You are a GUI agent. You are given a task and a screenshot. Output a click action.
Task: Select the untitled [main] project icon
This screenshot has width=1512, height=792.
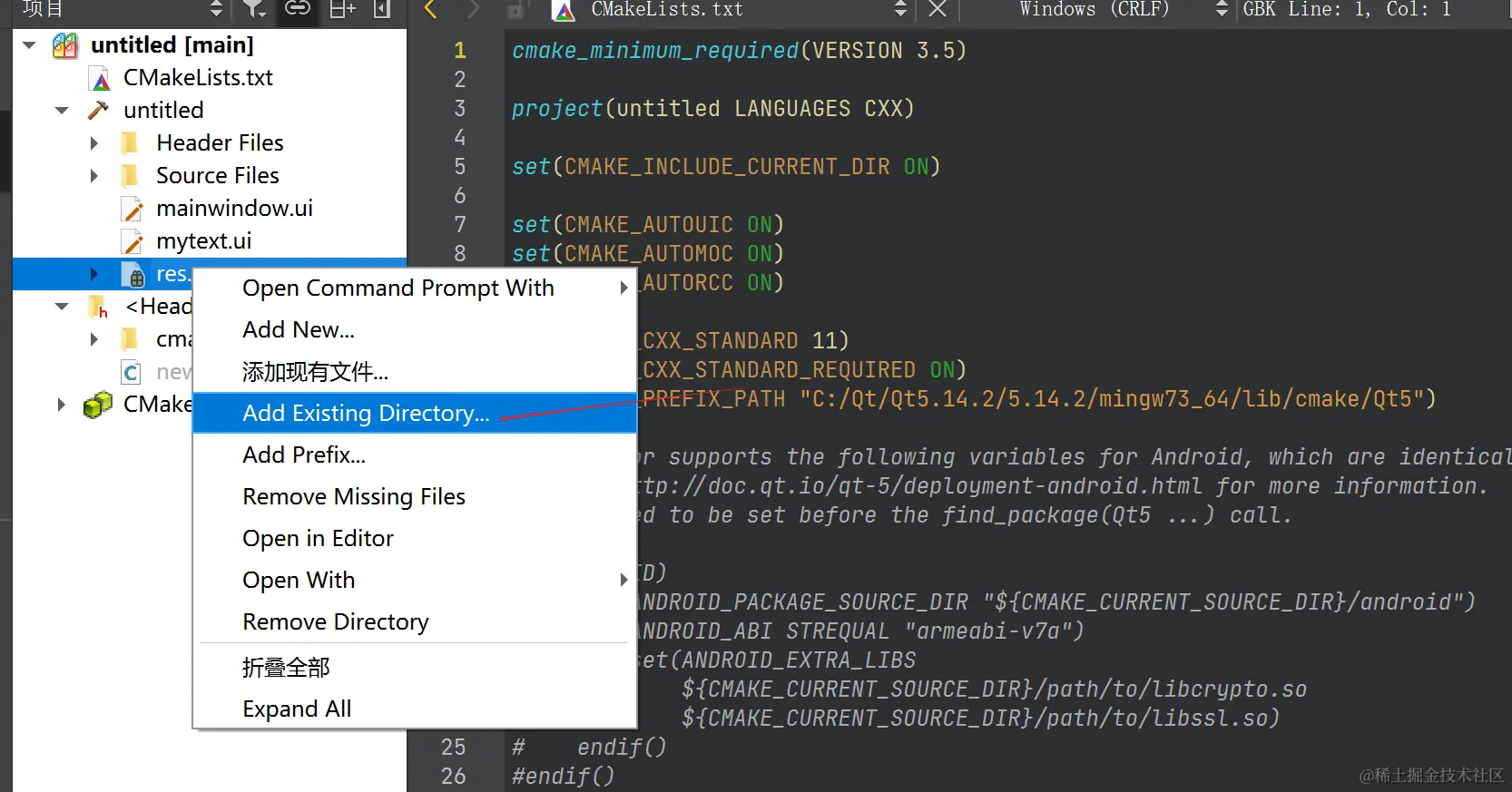click(x=65, y=45)
